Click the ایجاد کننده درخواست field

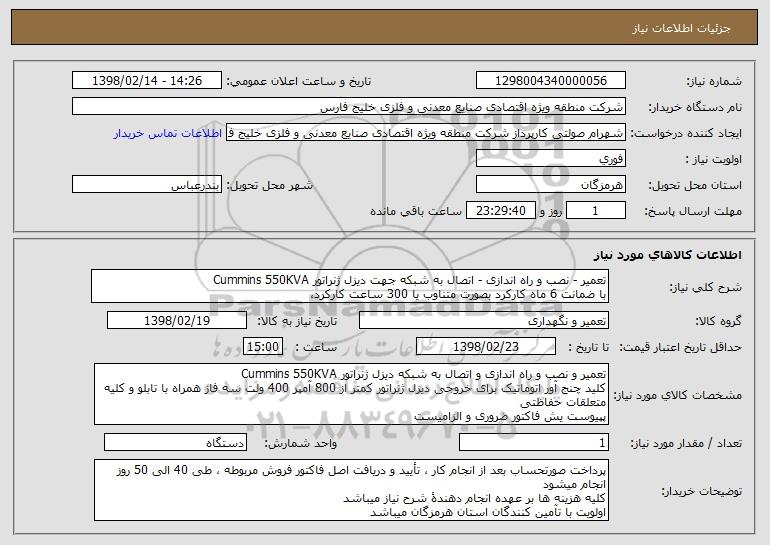tap(426, 133)
